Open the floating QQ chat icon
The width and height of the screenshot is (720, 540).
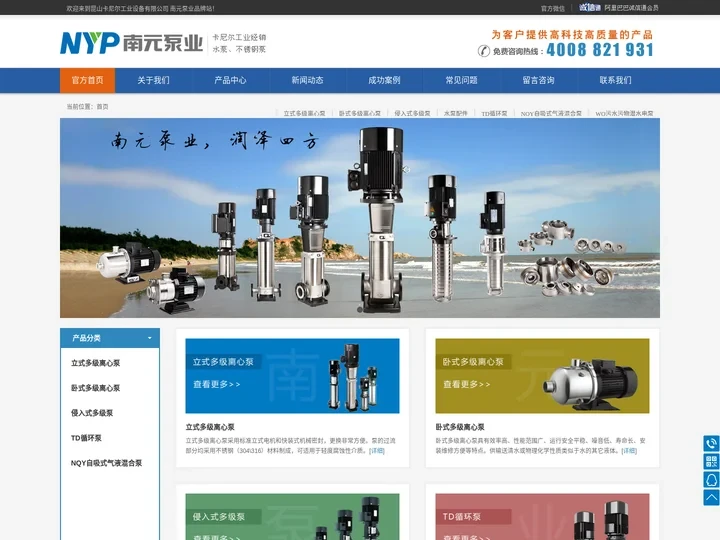(711, 480)
